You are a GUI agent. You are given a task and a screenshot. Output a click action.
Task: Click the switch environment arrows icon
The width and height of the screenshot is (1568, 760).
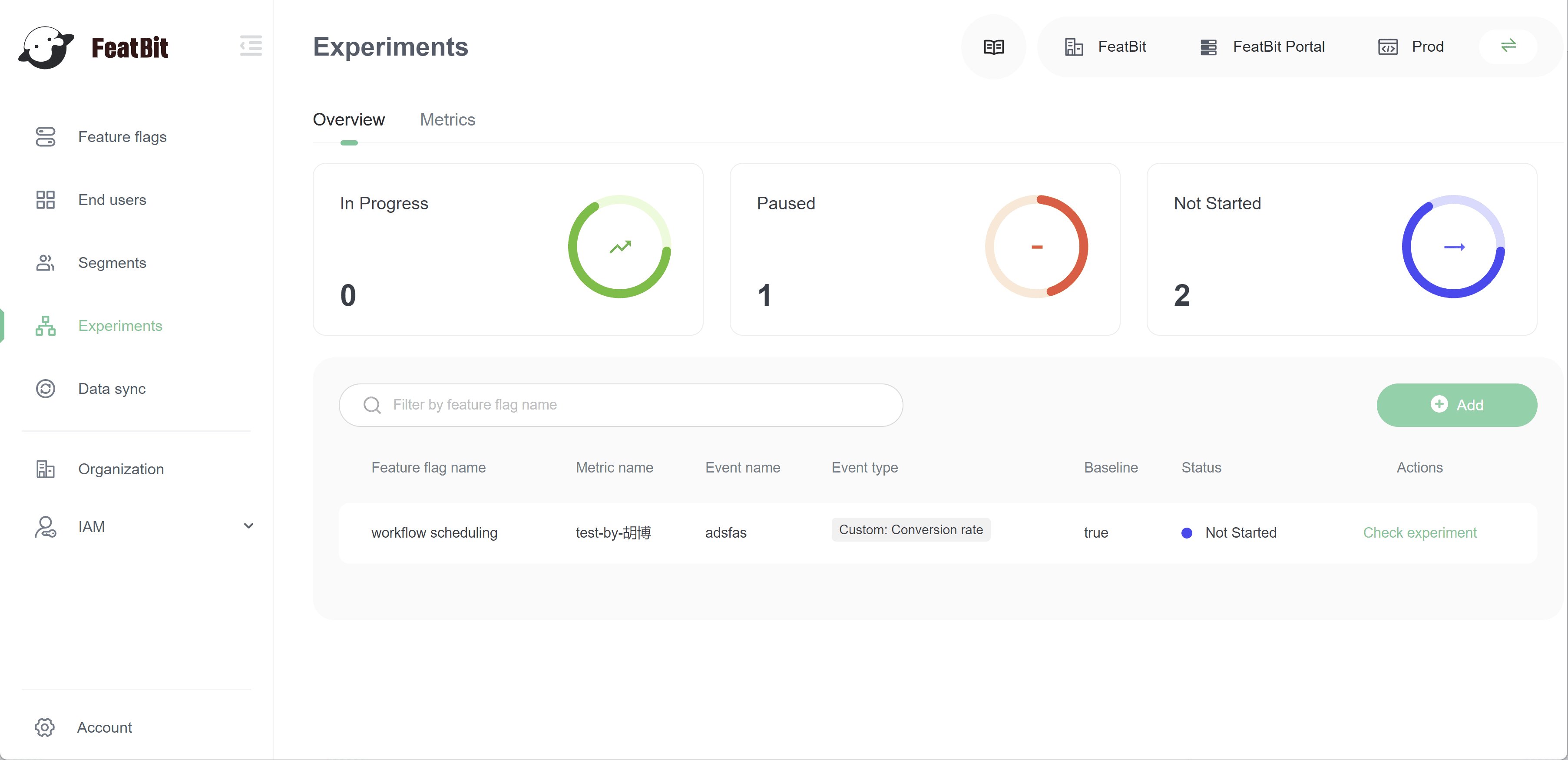pyautogui.click(x=1508, y=46)
